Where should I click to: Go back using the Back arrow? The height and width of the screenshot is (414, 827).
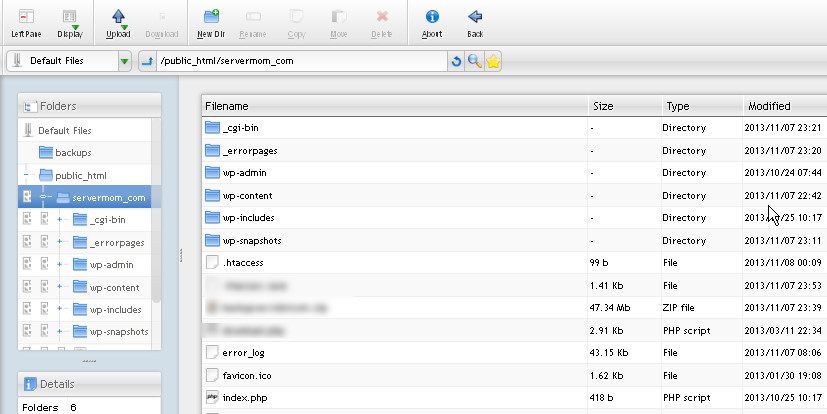point(475,22)
